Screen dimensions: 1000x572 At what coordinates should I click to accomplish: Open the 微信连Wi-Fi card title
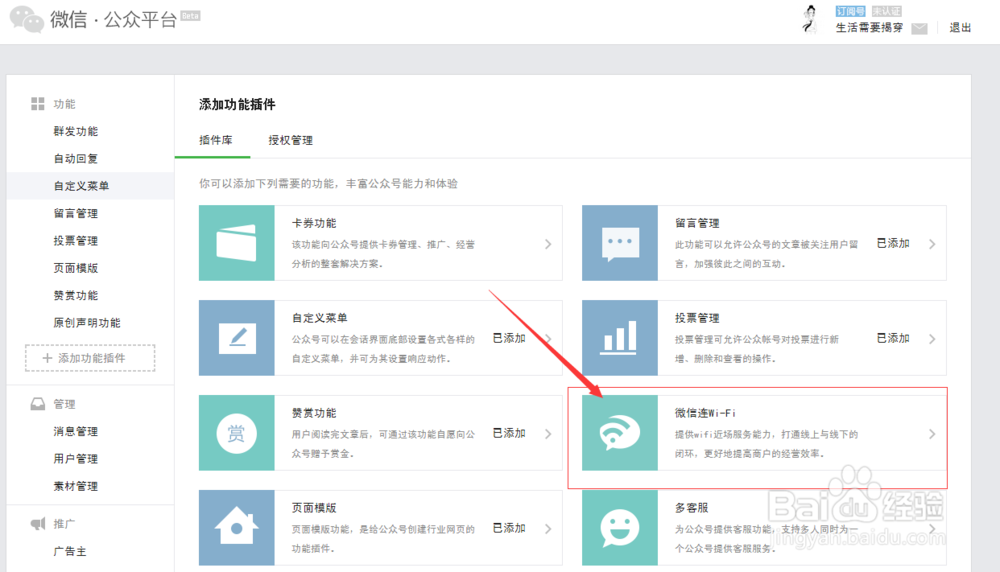(705, 413)
